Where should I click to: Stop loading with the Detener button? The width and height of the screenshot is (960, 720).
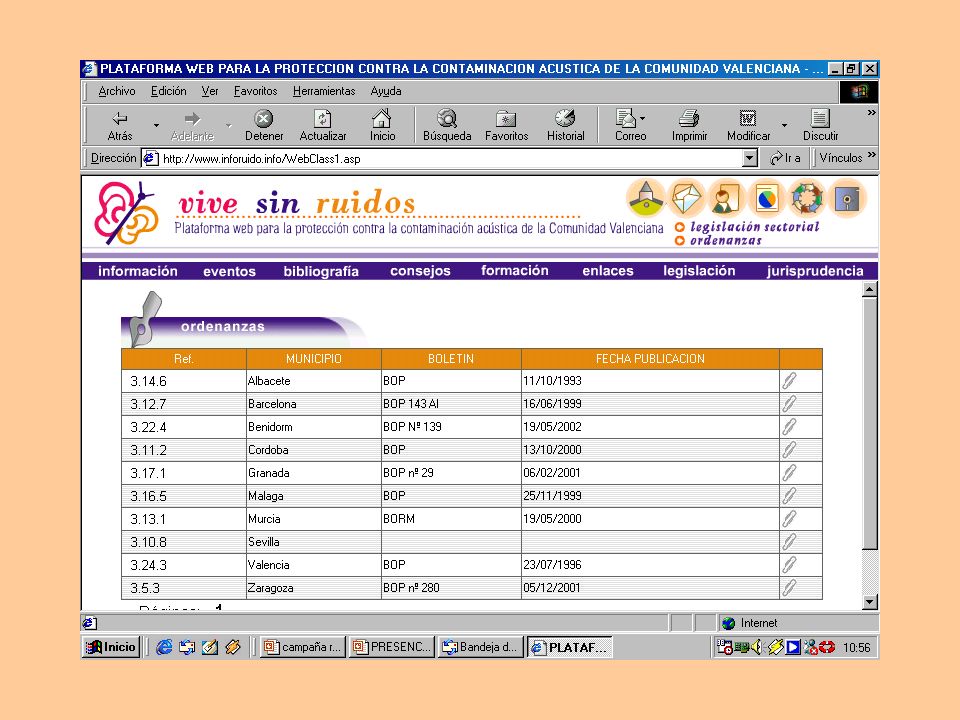(264, 126)
